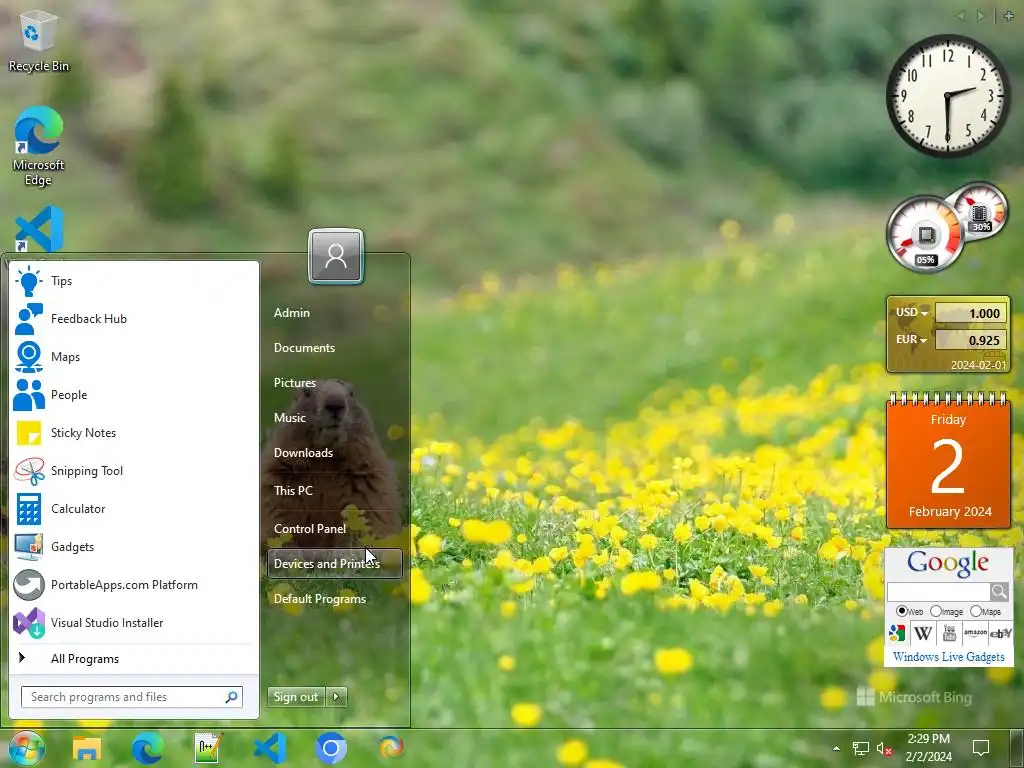Open the notification center icon
The height and width of the screenshot is (768, 1024).
click(x=981, y=748)
